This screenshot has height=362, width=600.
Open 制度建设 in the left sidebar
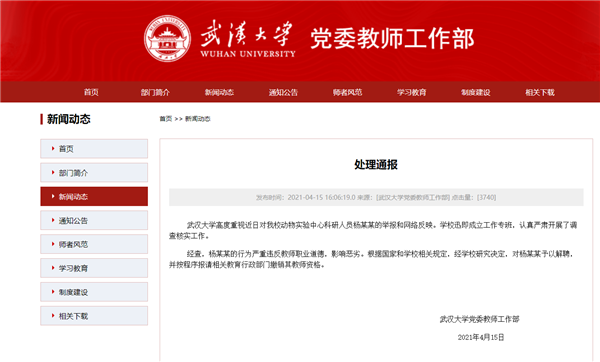(94, 292)
